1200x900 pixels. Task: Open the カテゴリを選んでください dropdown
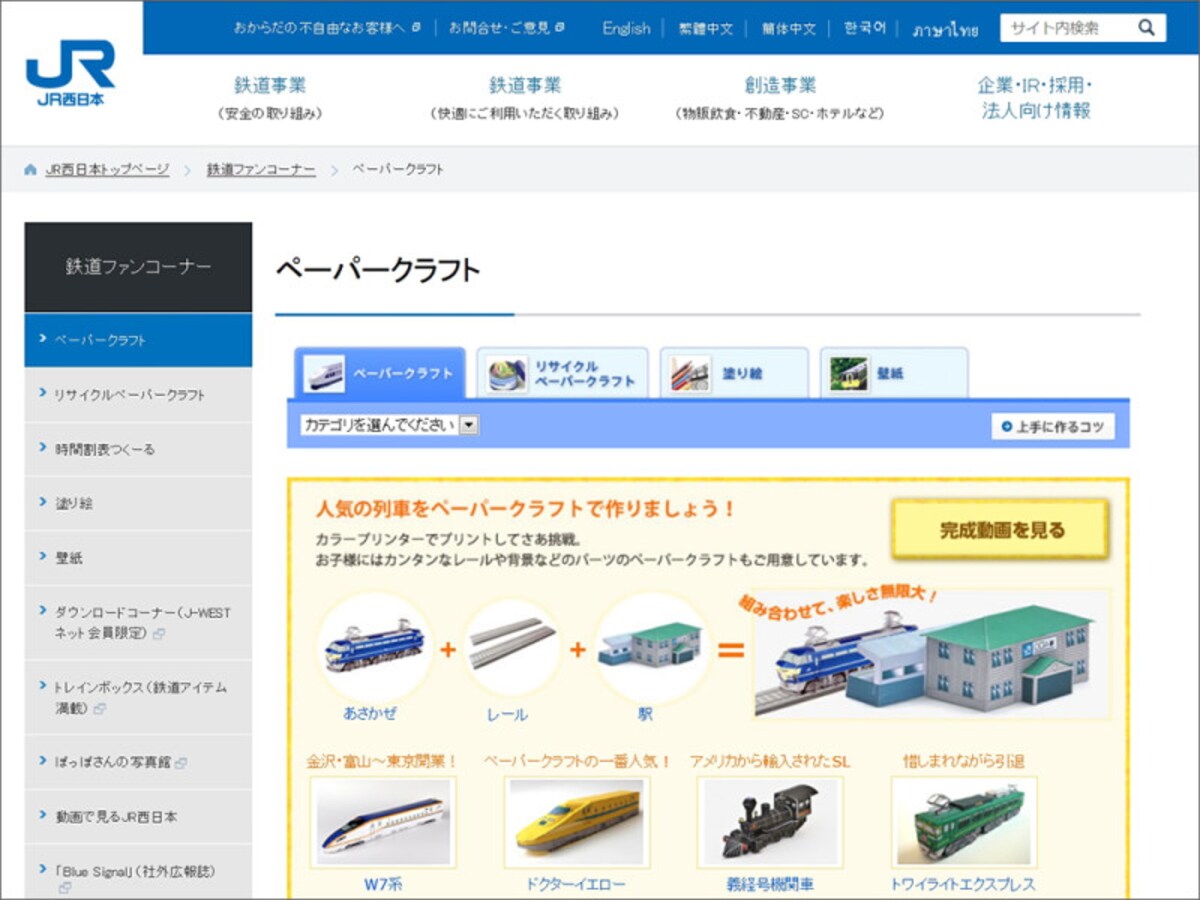(x=389, y=425)
